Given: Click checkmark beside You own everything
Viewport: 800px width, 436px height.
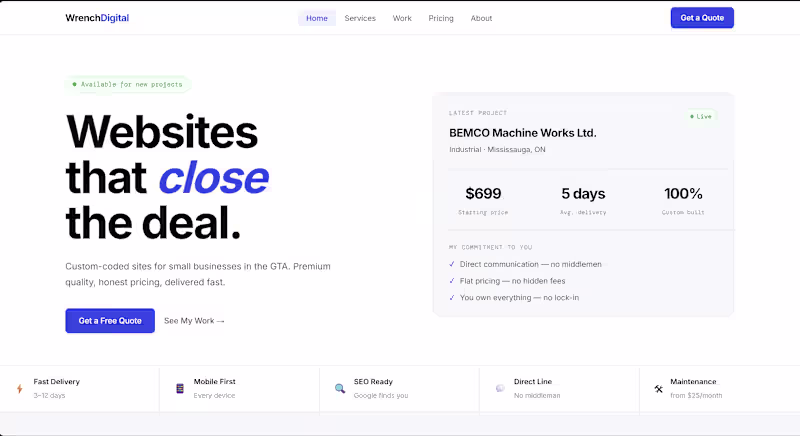Looking at the screenshot, I should [x=452, y=298].
